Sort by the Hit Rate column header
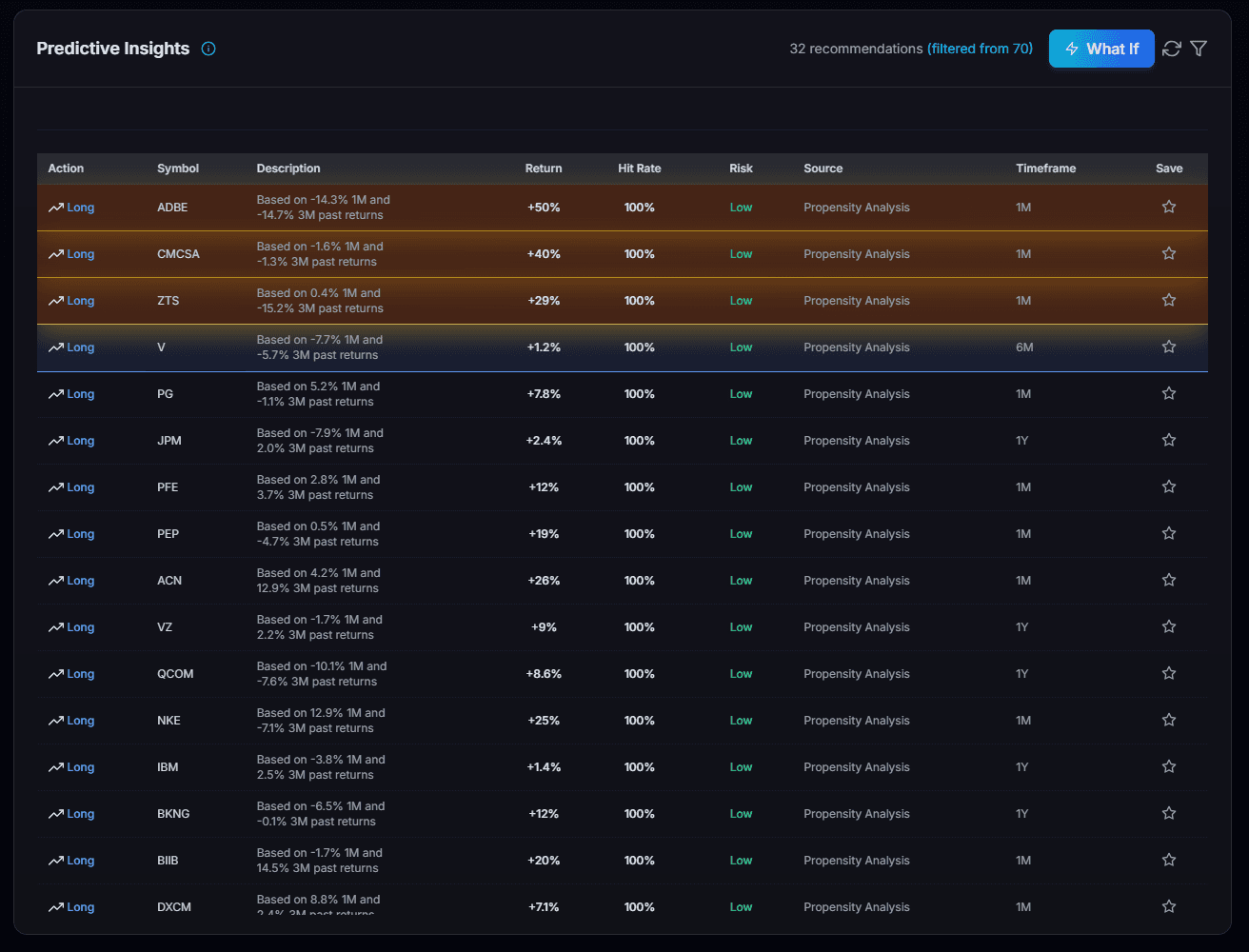Image resolution: width=1249 pixels, height=952 pixels. click(x=640, y=169)
